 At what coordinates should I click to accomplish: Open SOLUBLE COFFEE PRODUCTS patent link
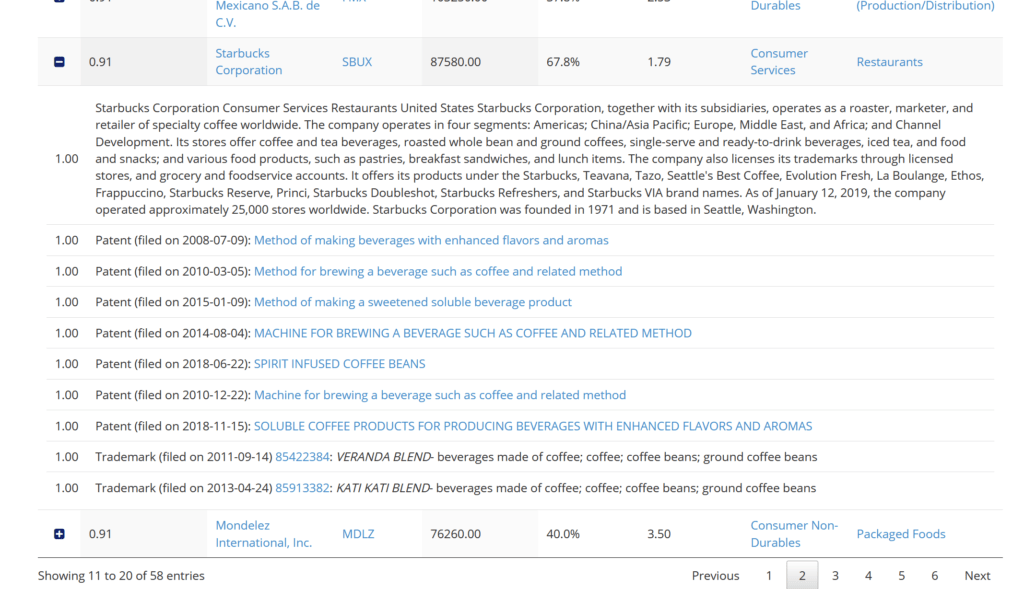tap(533, 426)
